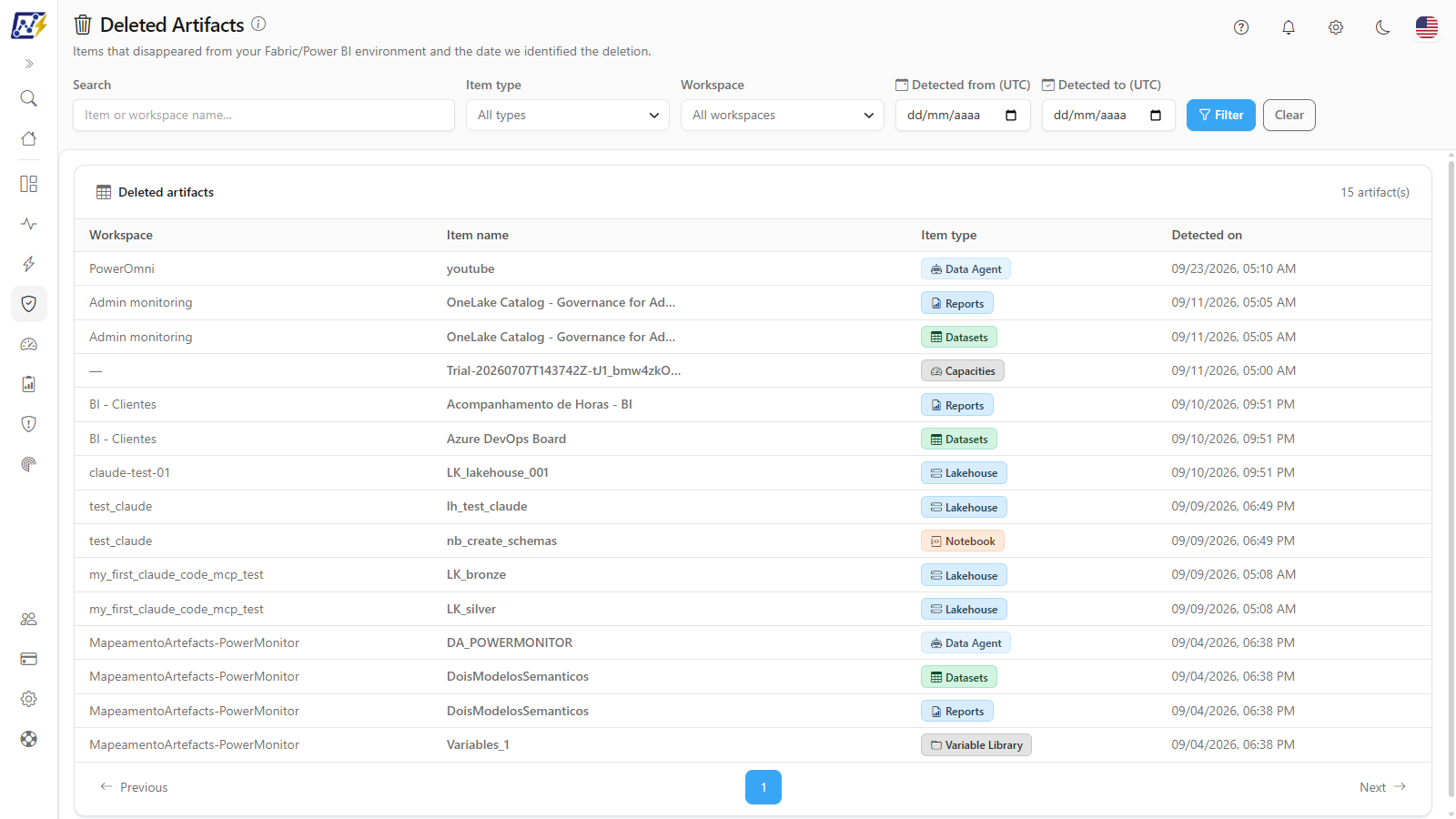
Task: Open the clipboard report icon in sidebar
Action: point(29,384)
